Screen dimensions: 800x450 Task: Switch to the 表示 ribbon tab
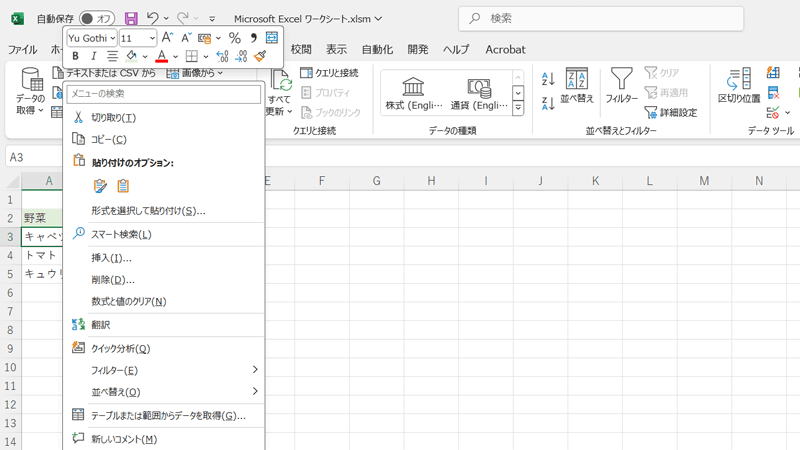[x=336, y=49]
